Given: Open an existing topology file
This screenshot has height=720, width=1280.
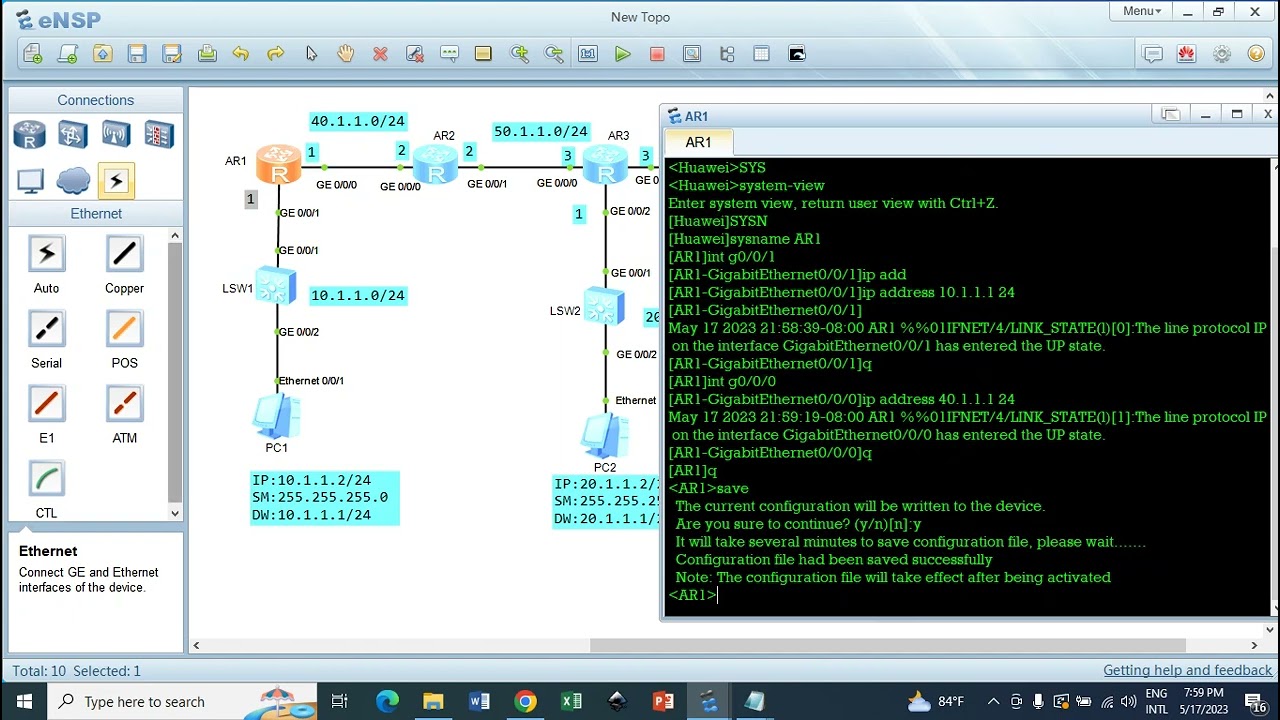Looking at the screenshot, I should click(102, 54).
